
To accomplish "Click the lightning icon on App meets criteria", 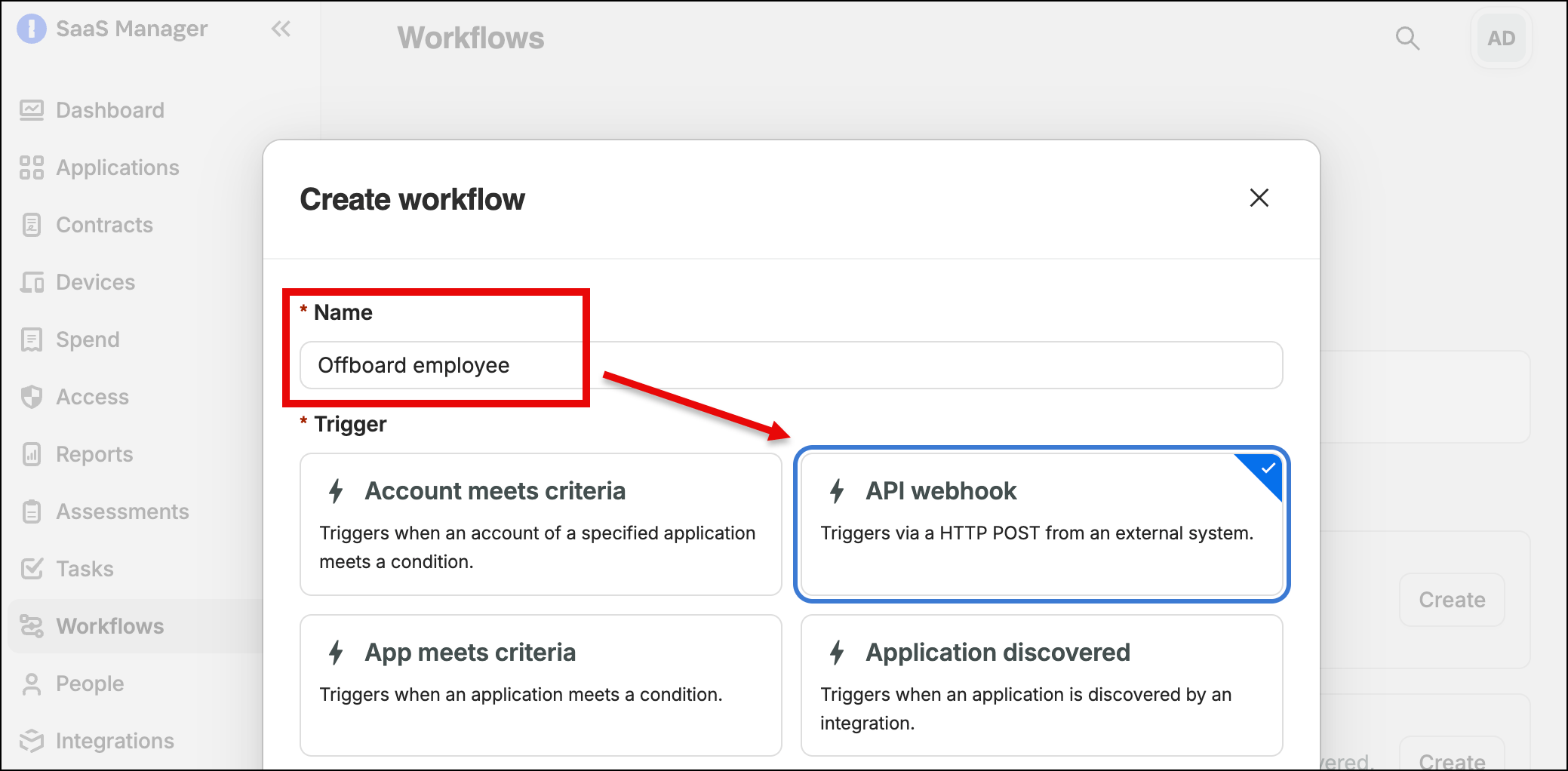I will coord(336,653).
